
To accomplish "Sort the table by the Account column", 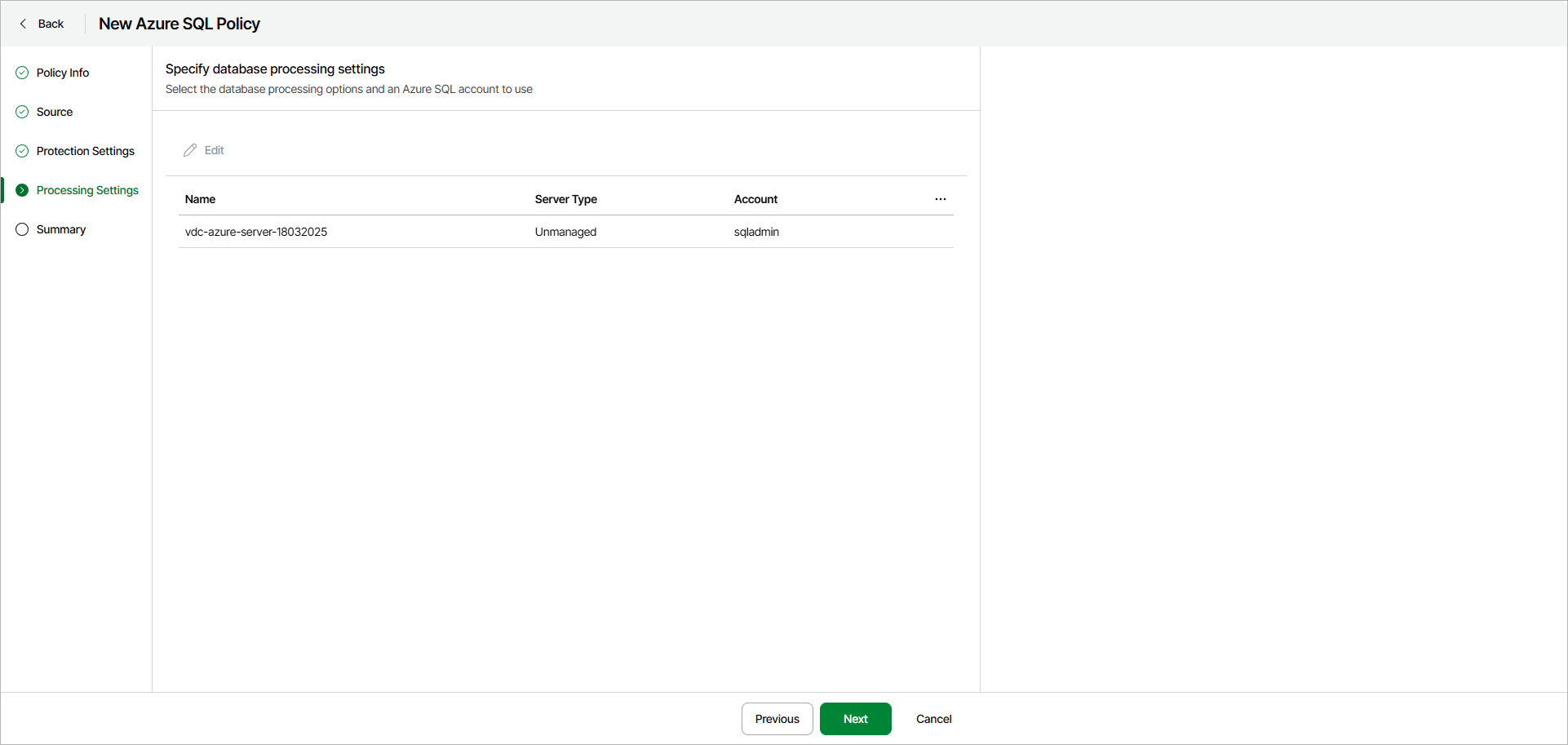I will point(755,198).
